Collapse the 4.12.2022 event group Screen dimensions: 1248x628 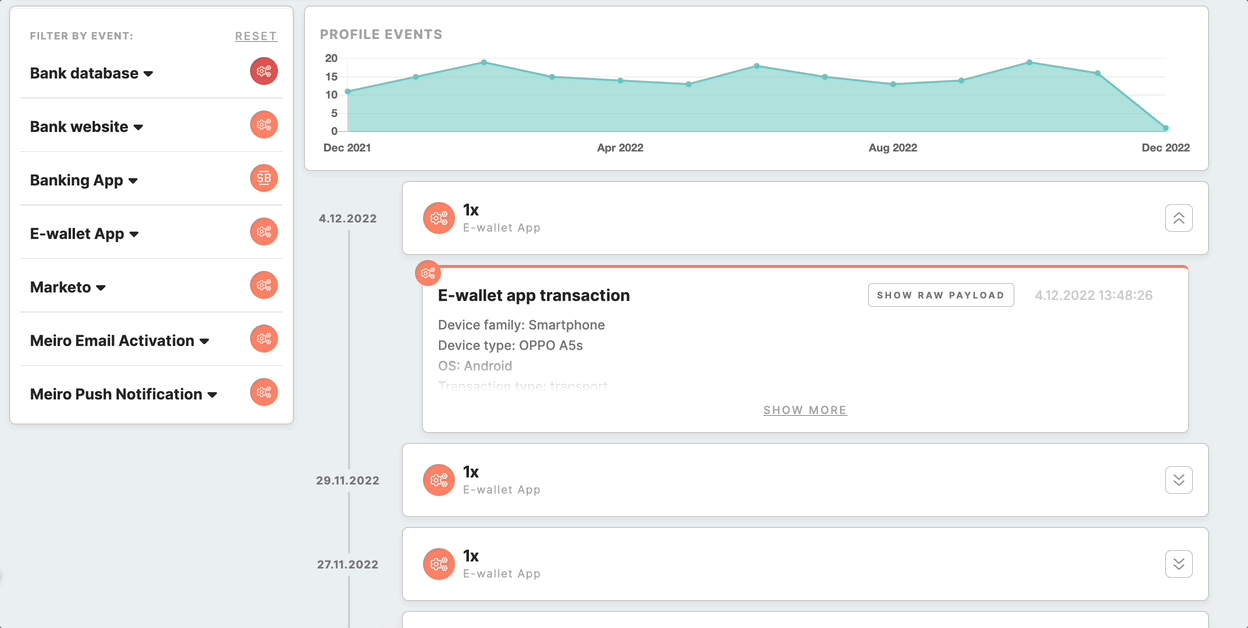pyautogui.click(x=1179, y=218)
